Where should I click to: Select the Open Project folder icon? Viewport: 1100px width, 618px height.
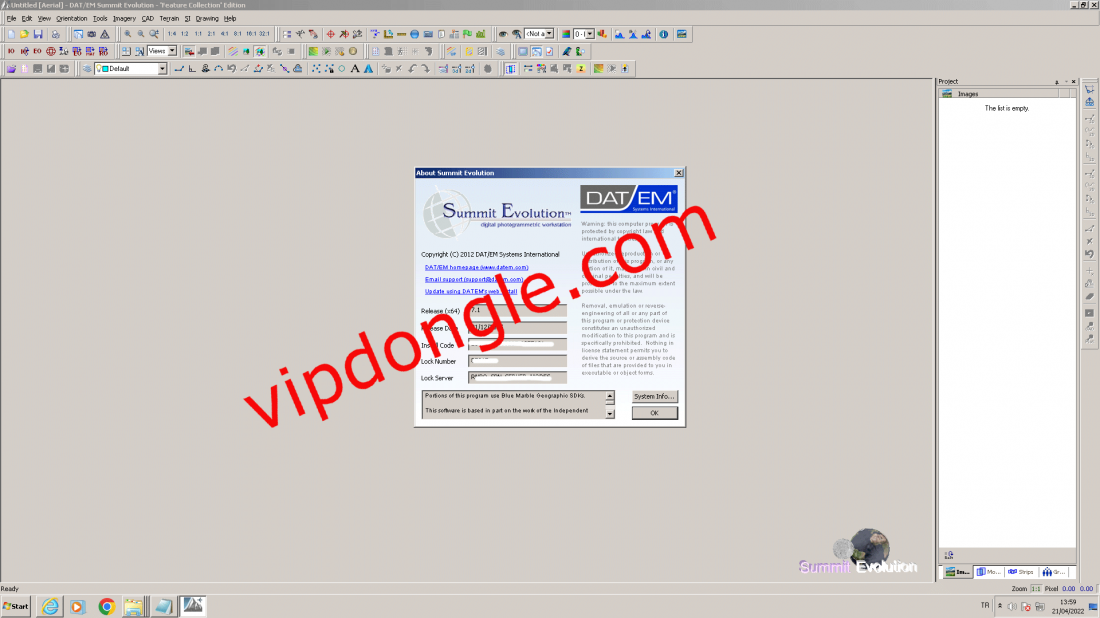[x=24, y=33]
